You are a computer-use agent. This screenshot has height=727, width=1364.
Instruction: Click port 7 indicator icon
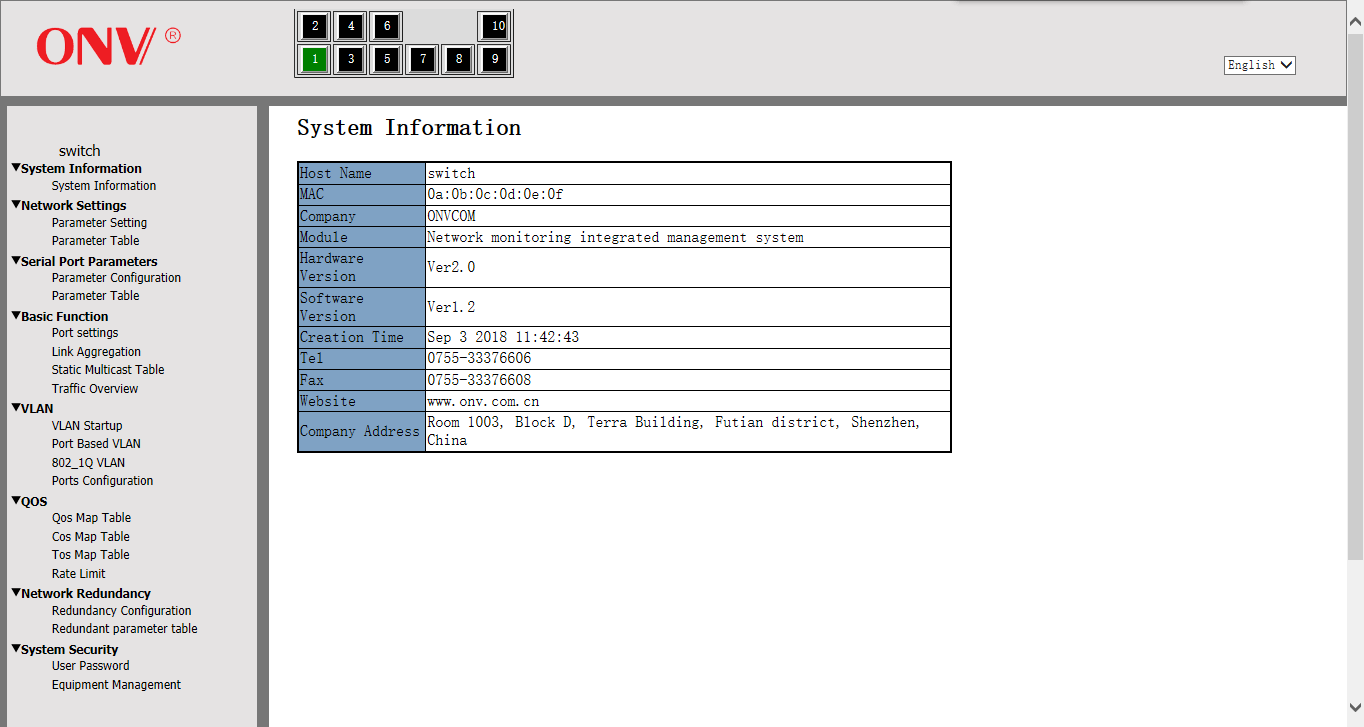(x=423, y=60)
